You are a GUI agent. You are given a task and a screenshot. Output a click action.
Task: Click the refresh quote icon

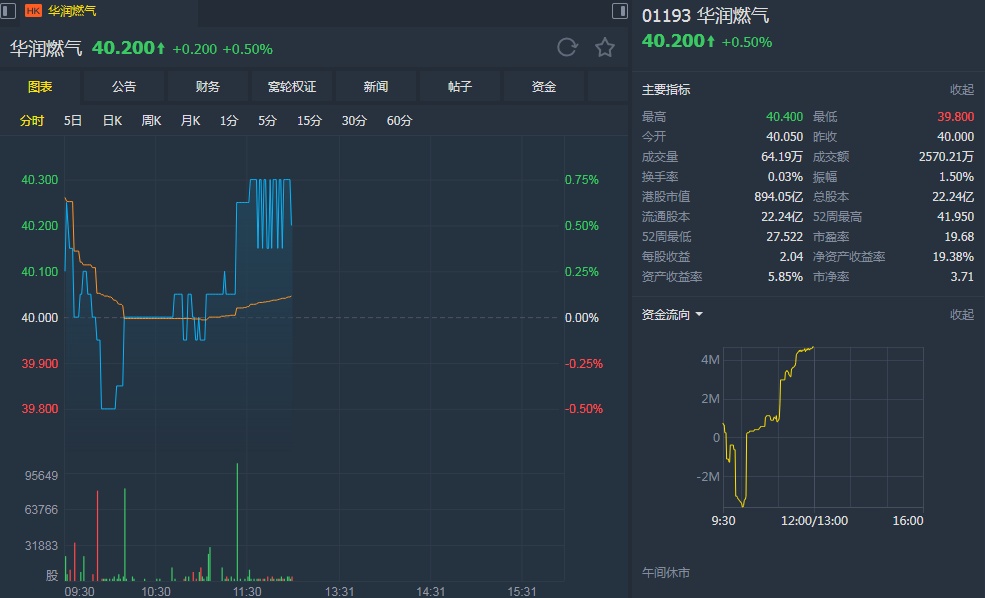point(567,48)
